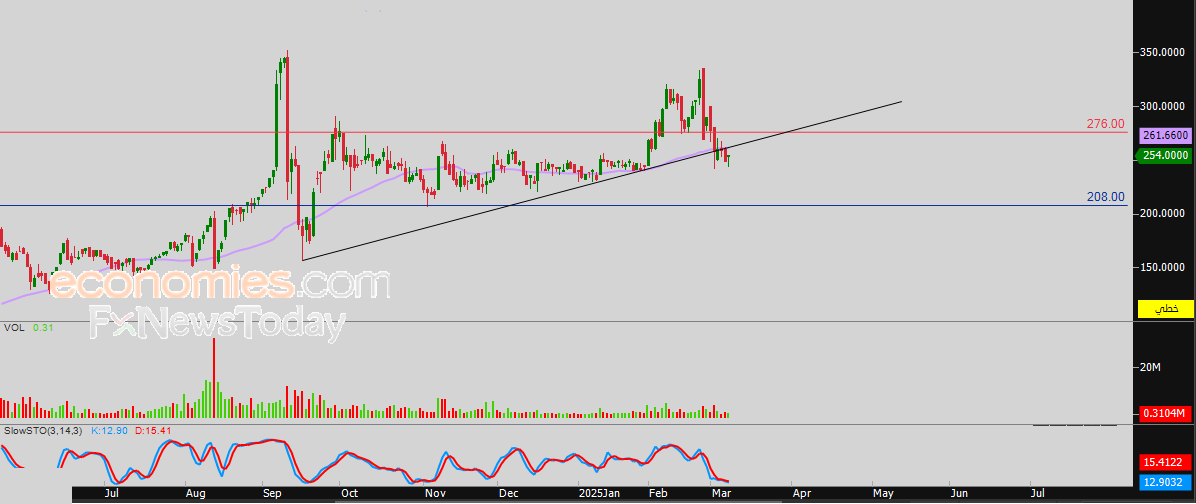Click the 2025Jan timeline label
Viewport: 1196px width, 504px height.
598,495
